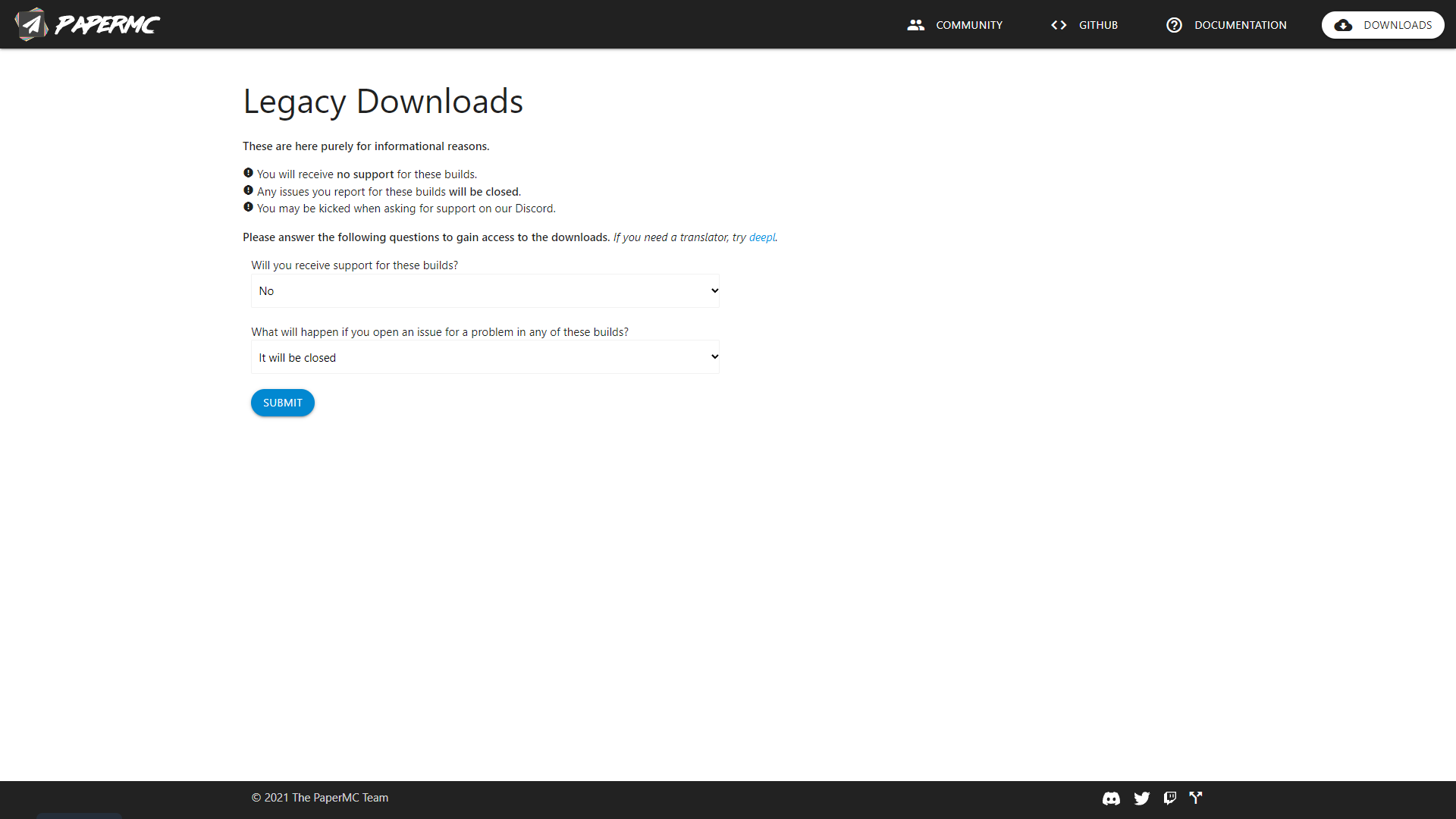Open the Twitter bird icon link
Image resolution: width=1456 pixels, height=819 pixels.
1141,798
